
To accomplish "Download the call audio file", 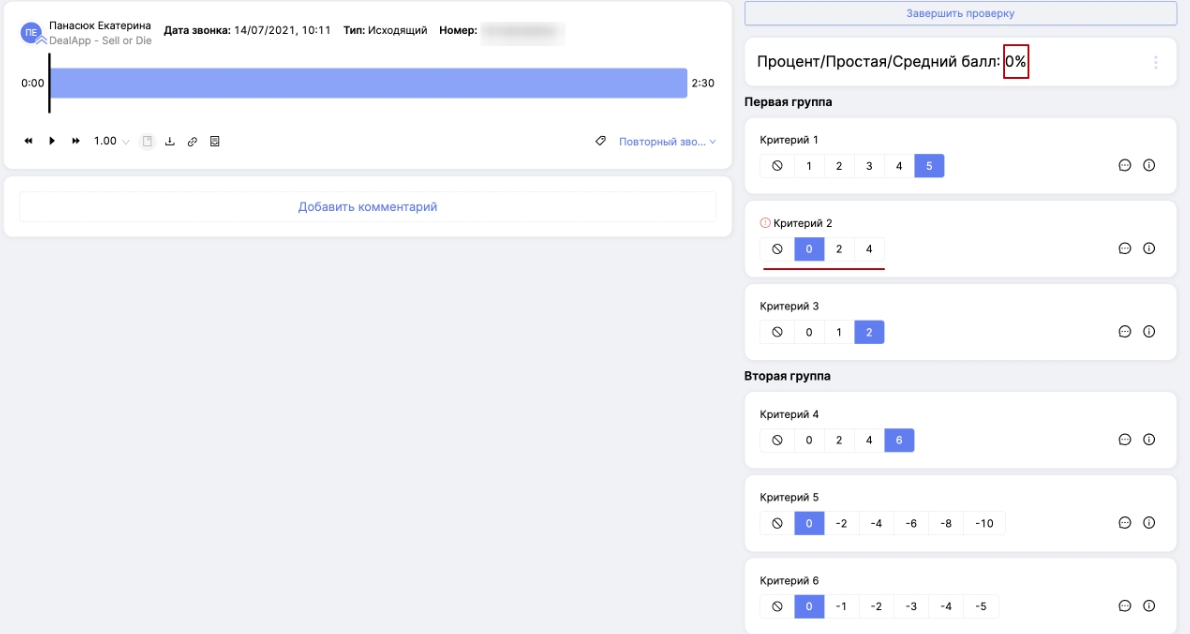I will point(170,141).
